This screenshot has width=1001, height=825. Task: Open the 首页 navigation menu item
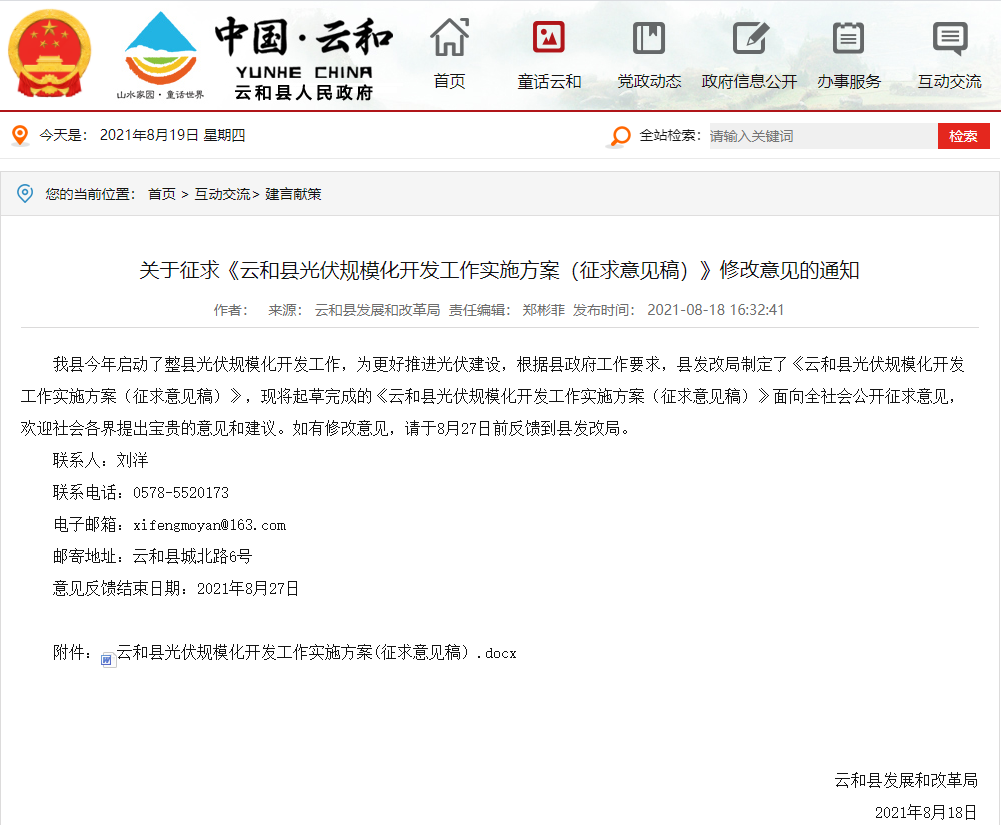coord(449,82)
